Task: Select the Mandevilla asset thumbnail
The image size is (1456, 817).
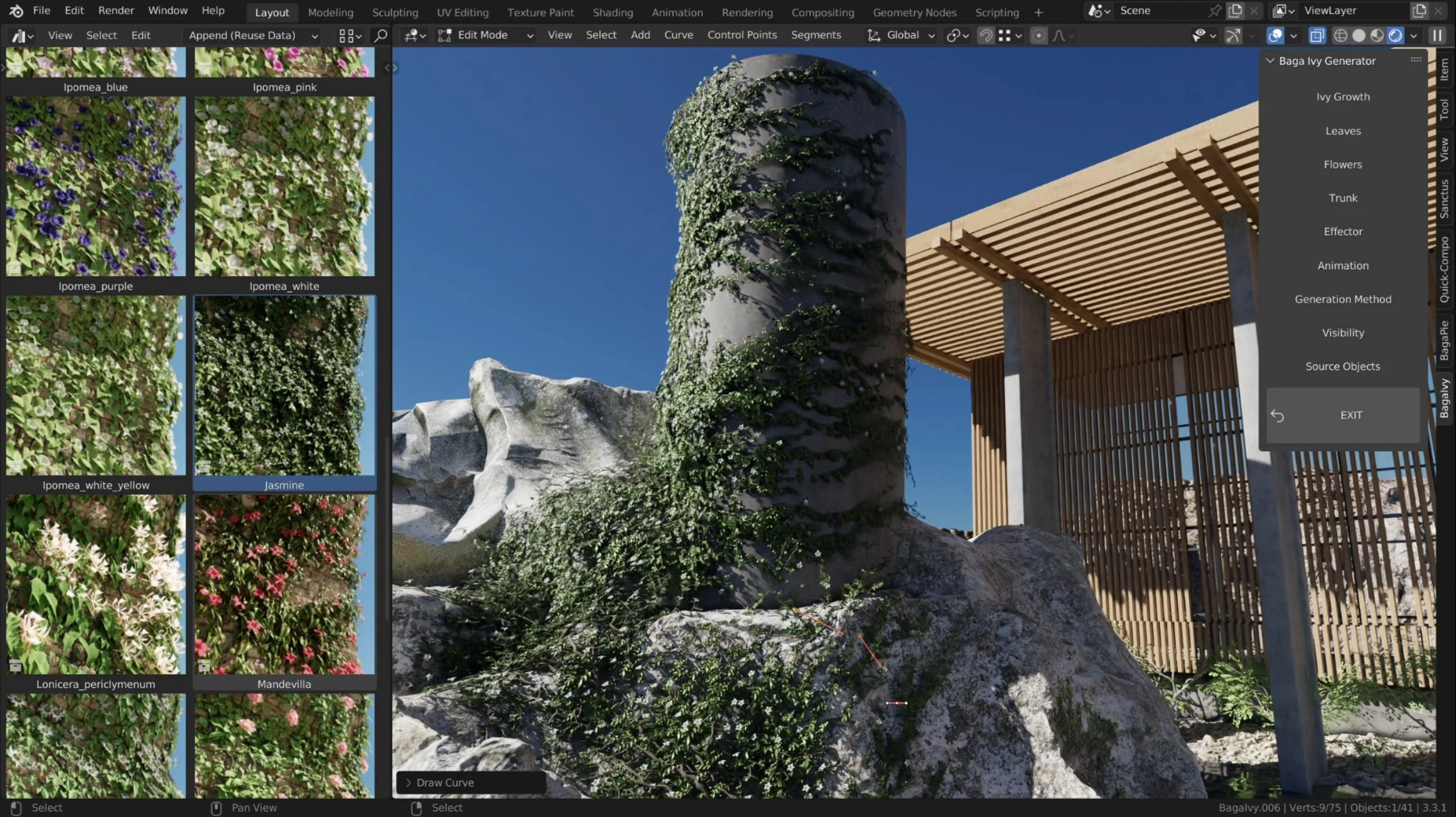Action: coord(284,585)
